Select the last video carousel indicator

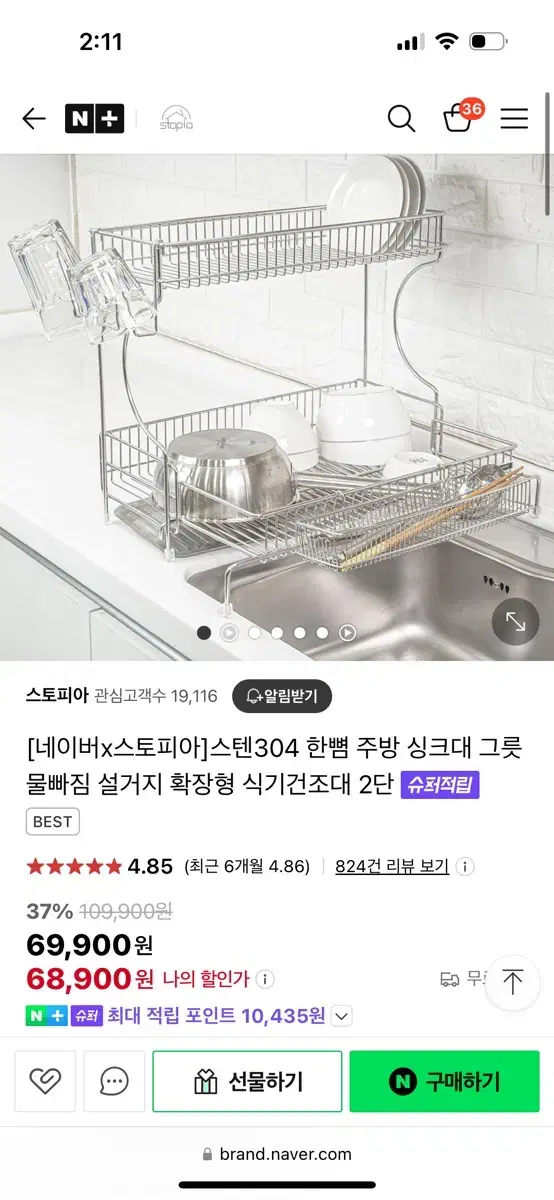pyautogui.click(x=347, y=632)
